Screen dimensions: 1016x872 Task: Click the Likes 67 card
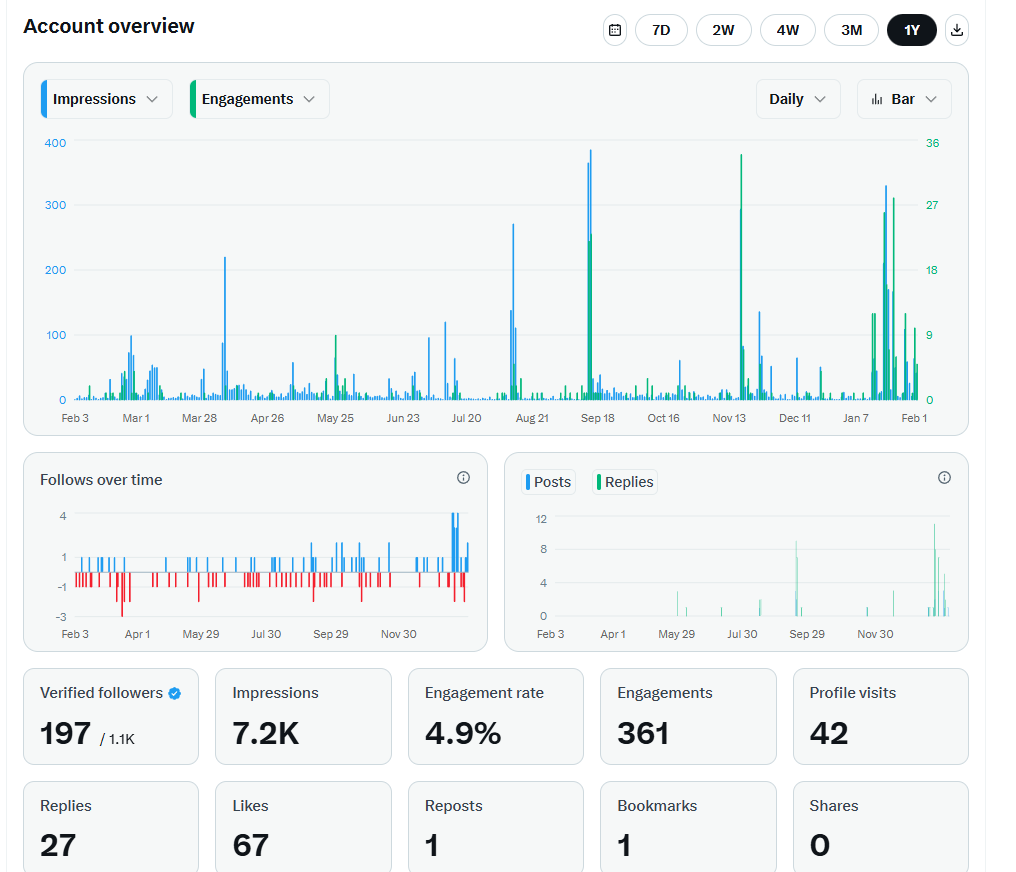pyautogui.click(x=303, y=827)
